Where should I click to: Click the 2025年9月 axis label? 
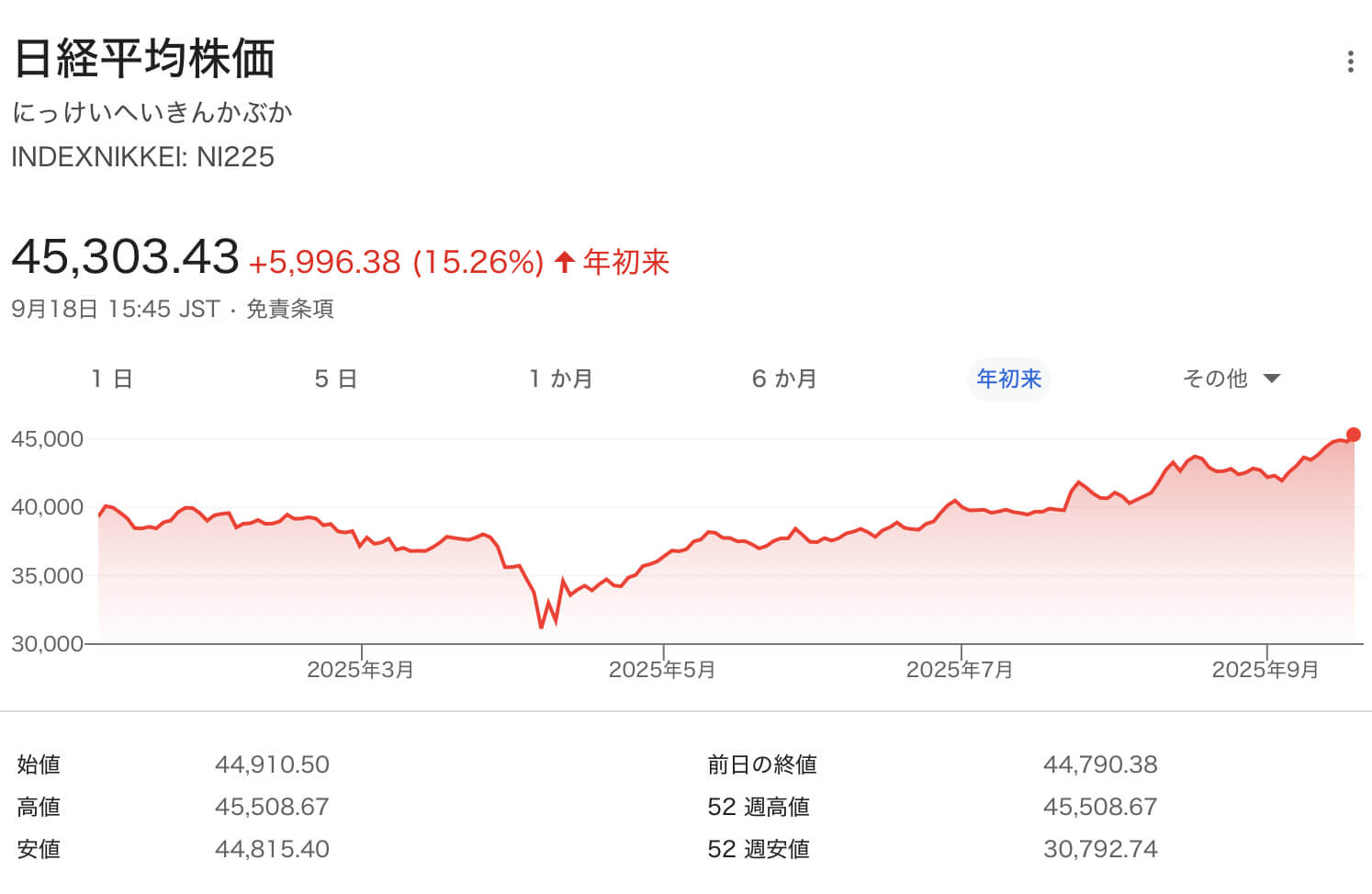1265,670
